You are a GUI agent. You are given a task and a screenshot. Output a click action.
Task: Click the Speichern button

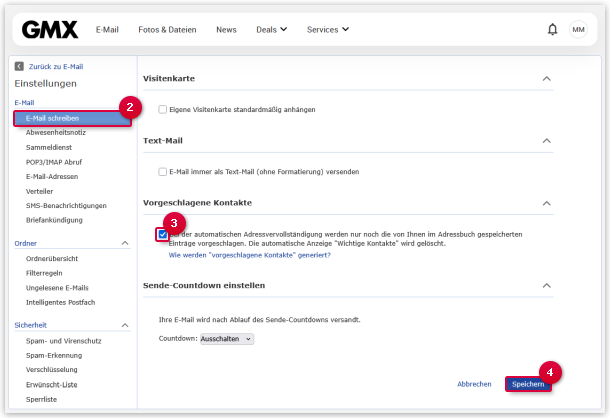pos(528,384)
